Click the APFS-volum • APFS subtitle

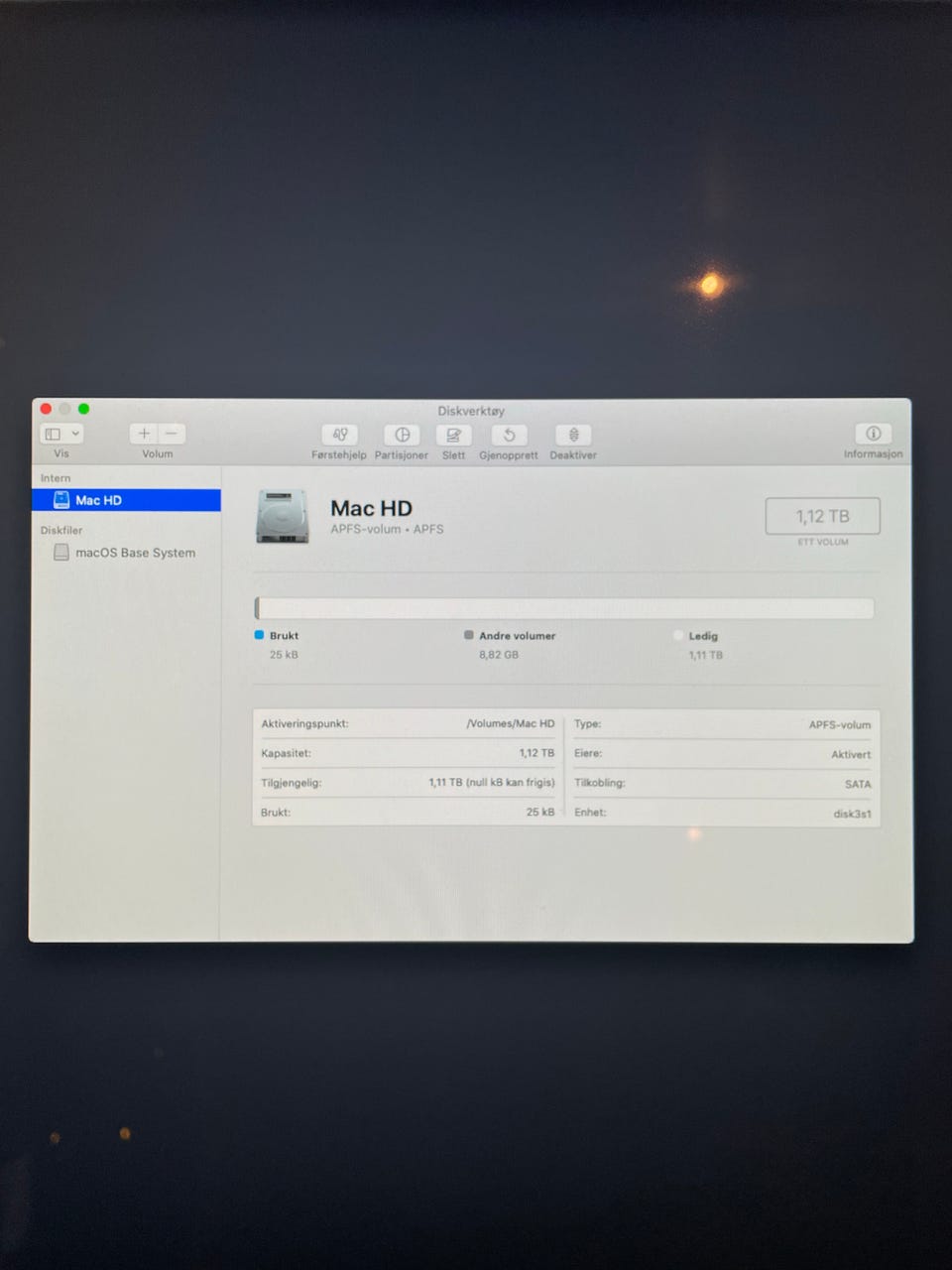click(387, 529)
